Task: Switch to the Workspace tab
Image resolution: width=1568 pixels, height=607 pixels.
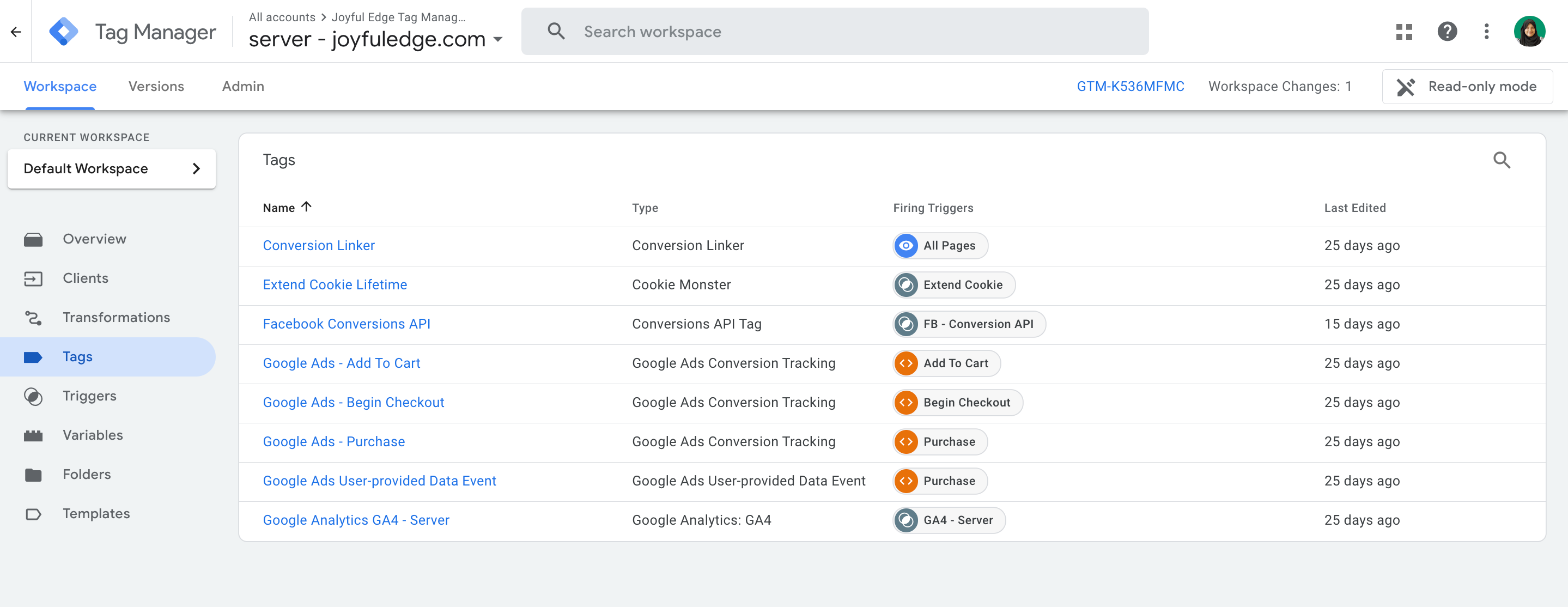Action: [59, 87]
